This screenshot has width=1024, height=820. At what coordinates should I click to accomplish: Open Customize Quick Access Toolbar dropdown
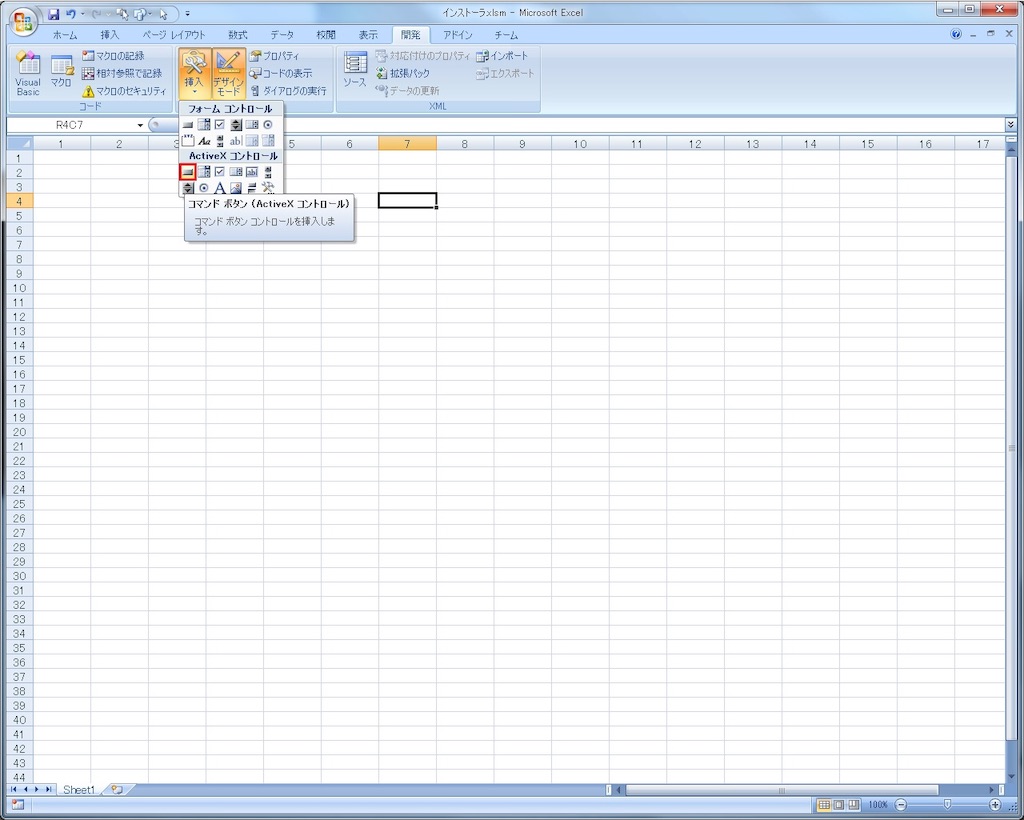[187, 14]
